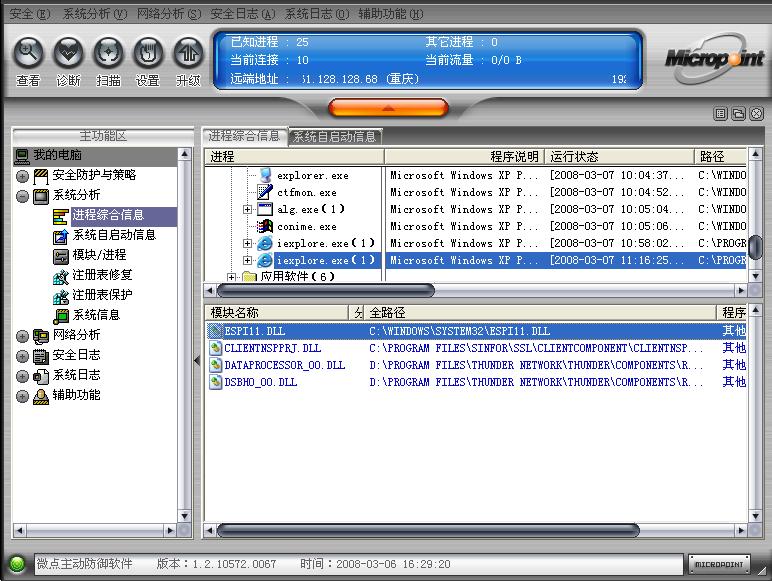Click the 扫描 scan toolbar icon

pyautogui.click(x=108, y=53)
